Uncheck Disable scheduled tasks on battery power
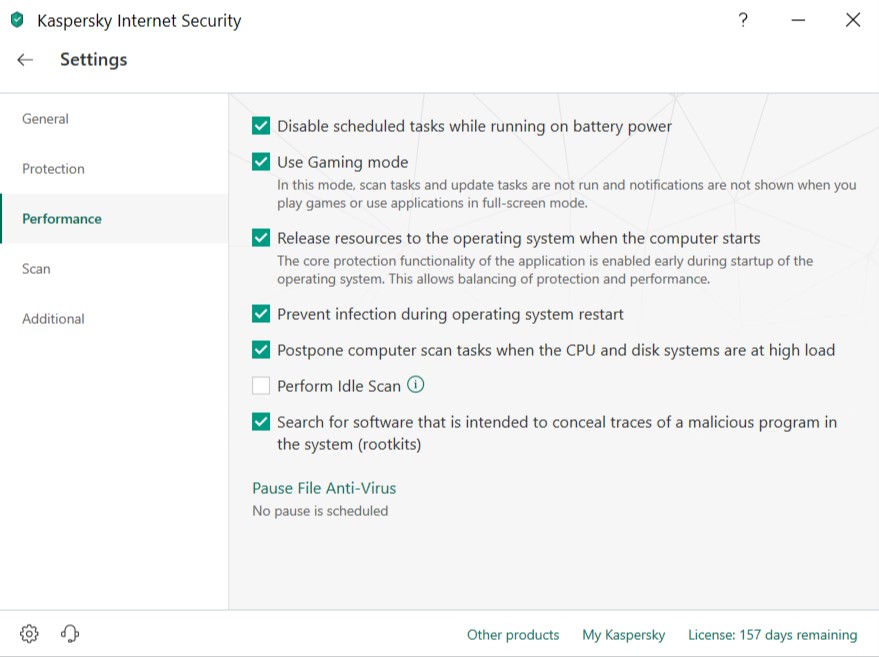 (x=261, y=126)
